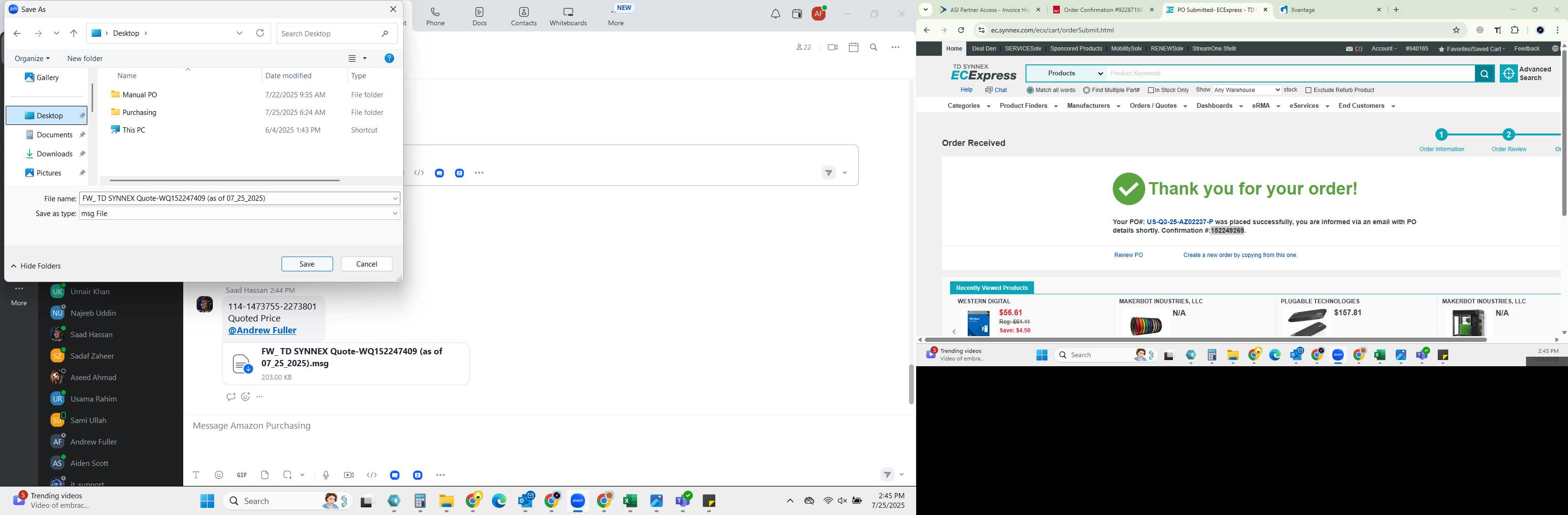The width and height of the screenshot is (1568, 515).
Task: Select Downloads in Save As navigation pane
Action: [x=54, y=154]
